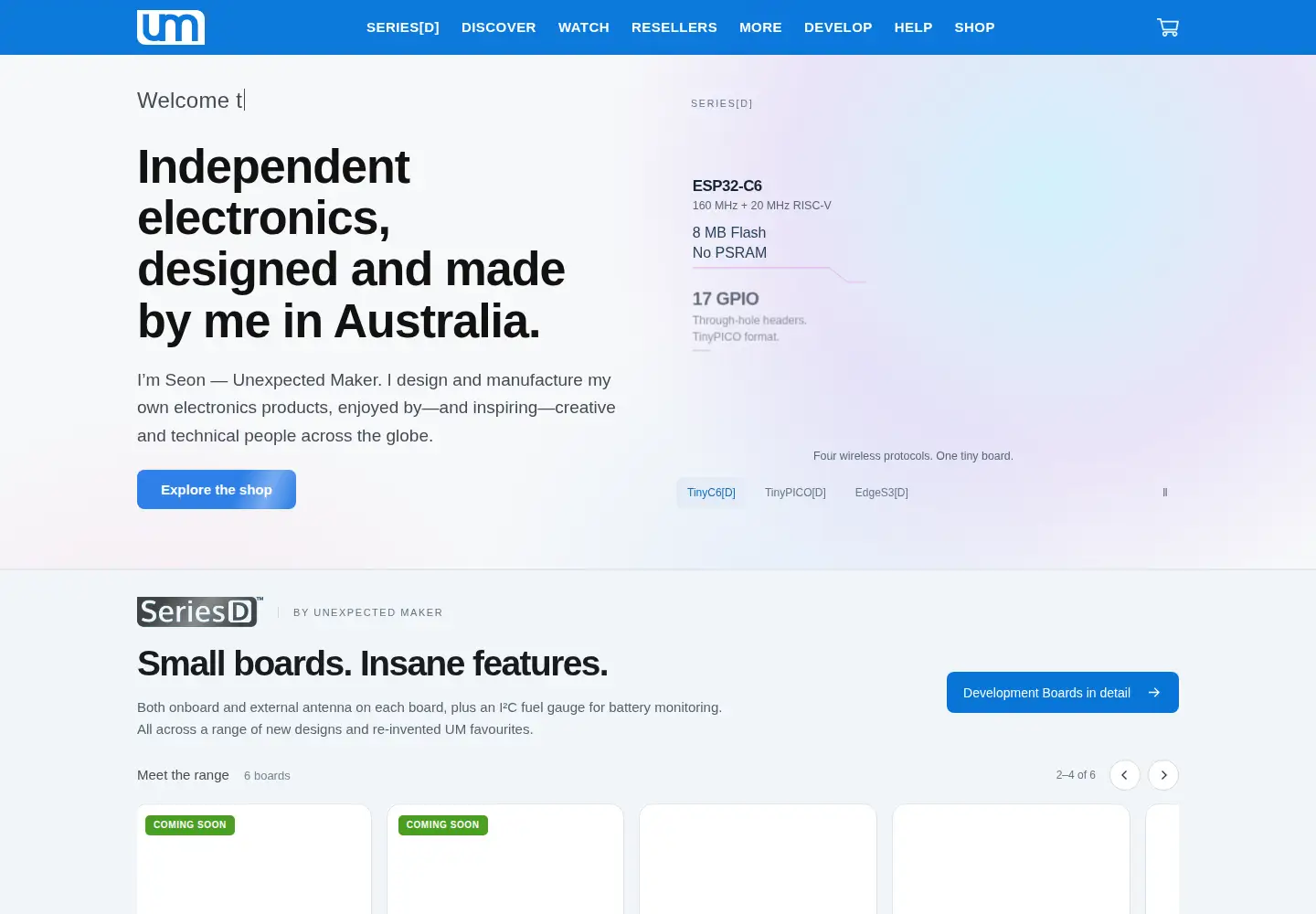The image size is (1316, 914).
Task: Open the HELP menu item
Action: [913, 27]
